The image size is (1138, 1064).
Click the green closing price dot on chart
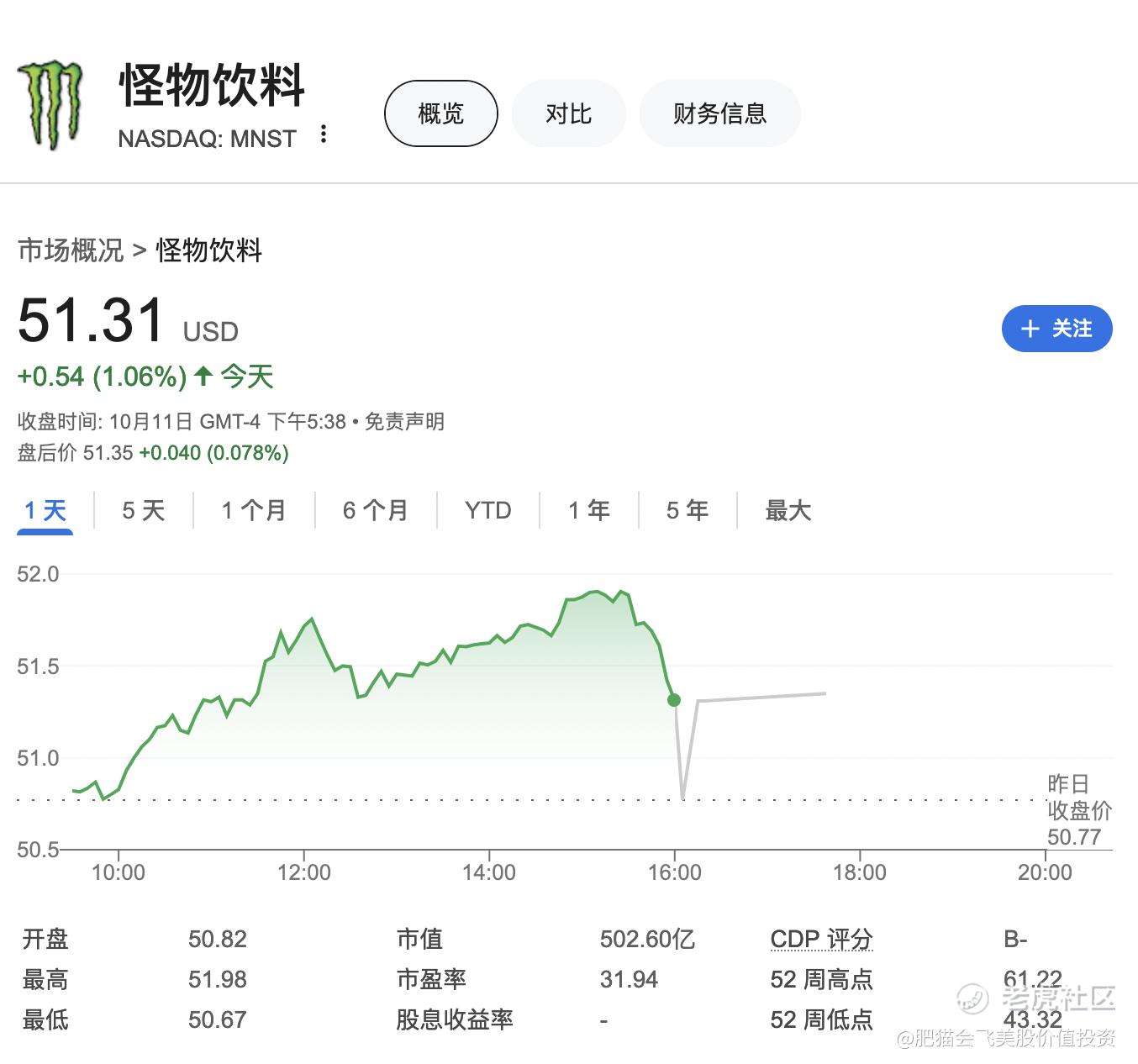[x=674, y=700]
